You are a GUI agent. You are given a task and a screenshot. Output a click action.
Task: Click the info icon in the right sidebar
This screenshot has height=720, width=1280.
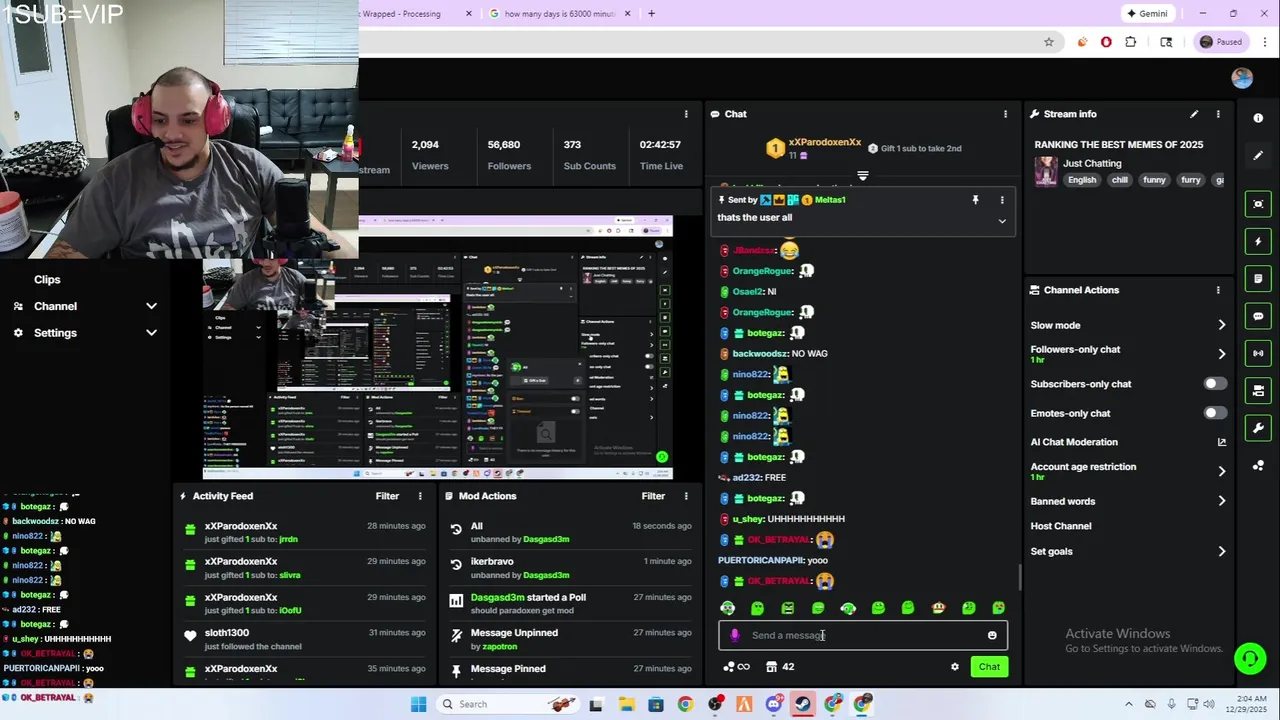(1258, 118)
